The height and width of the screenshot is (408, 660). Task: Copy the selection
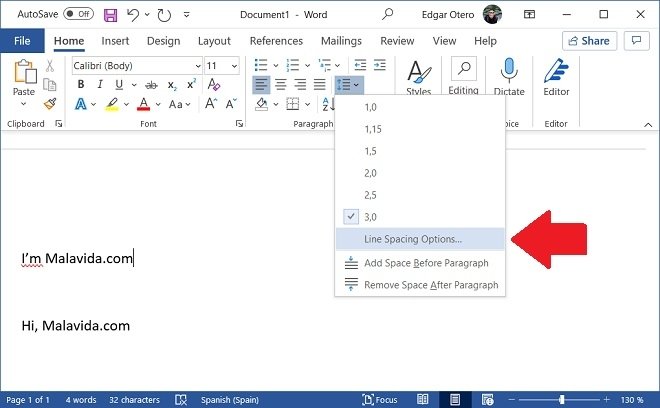50,85
